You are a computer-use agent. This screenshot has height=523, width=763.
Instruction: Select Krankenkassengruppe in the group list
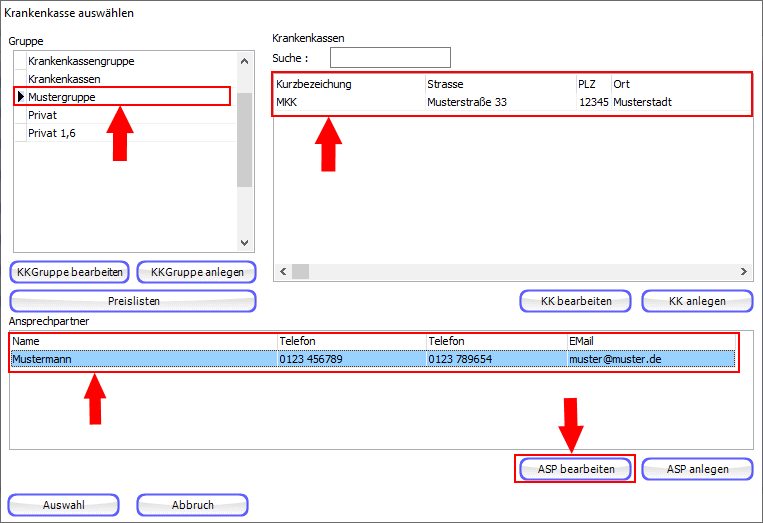pos(80,61)
